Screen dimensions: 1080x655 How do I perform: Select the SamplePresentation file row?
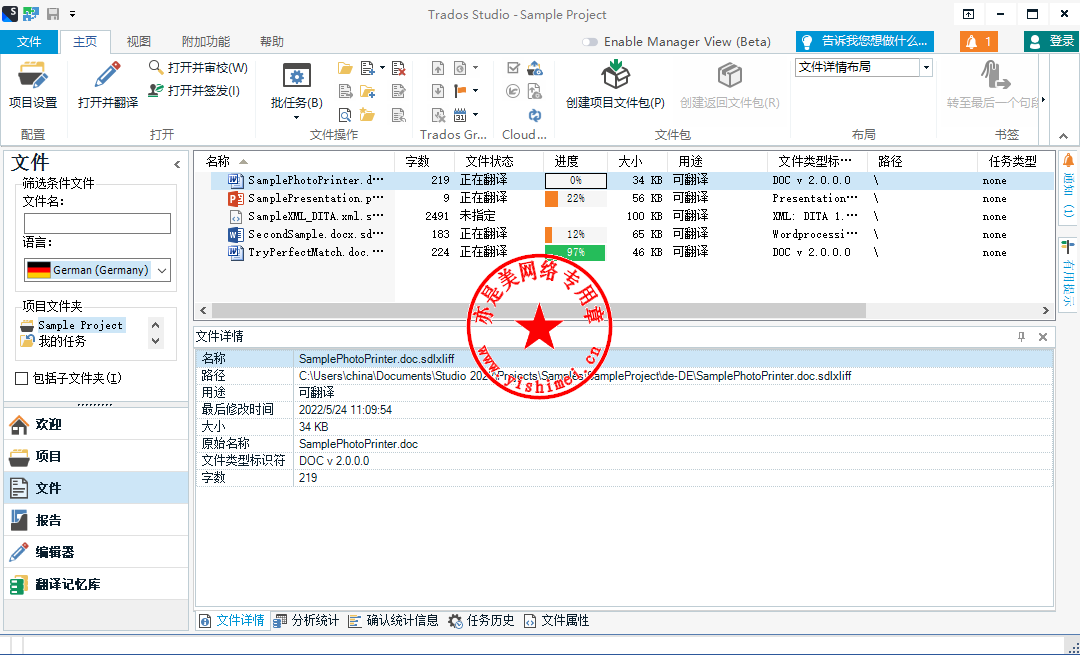click(x=632, y=198)
